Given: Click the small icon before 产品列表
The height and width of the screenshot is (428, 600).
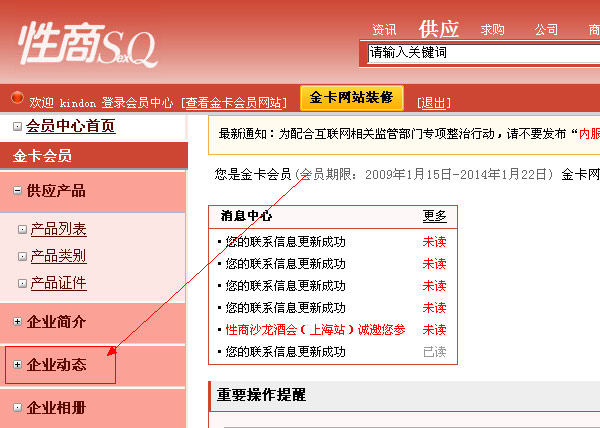Looking at the screenshot, I should coord(22,230).
